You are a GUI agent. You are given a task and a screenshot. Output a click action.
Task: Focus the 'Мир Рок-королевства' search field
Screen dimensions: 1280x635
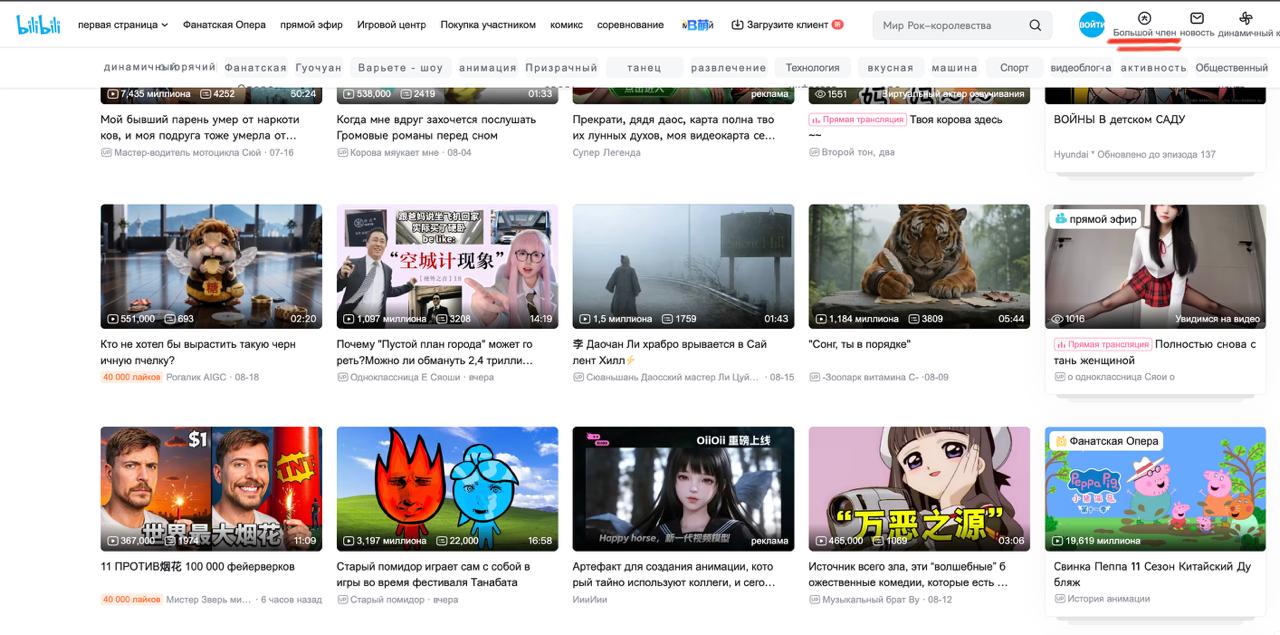950,25
